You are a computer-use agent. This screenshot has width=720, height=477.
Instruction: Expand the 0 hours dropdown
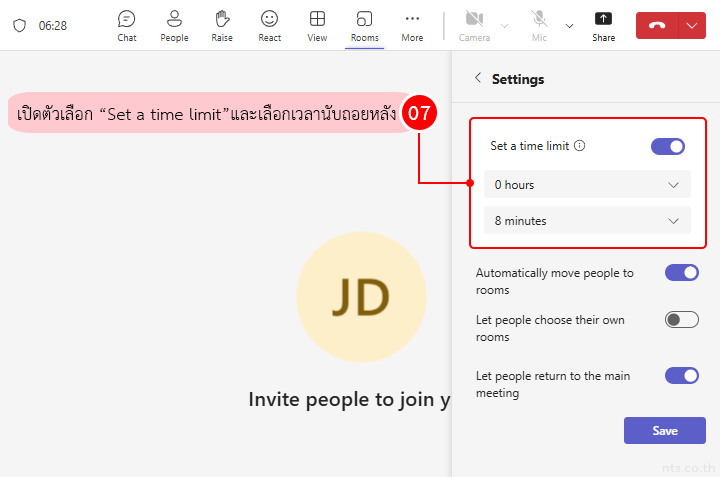pos(587,185)
